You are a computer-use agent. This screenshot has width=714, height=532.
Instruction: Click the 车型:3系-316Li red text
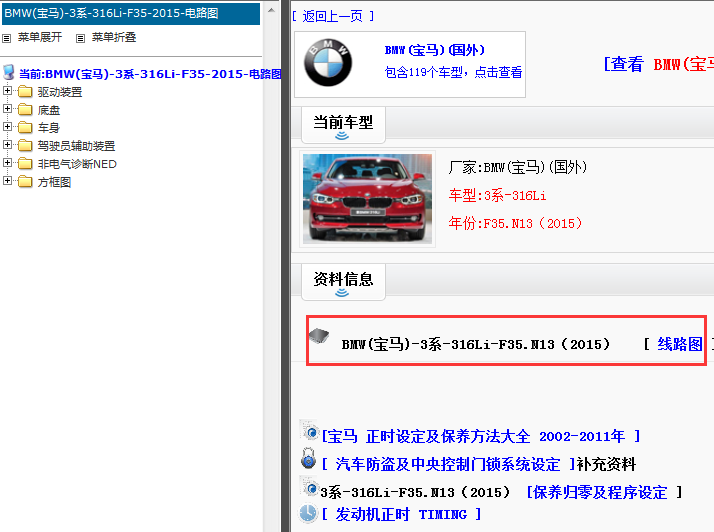(497, 195)
